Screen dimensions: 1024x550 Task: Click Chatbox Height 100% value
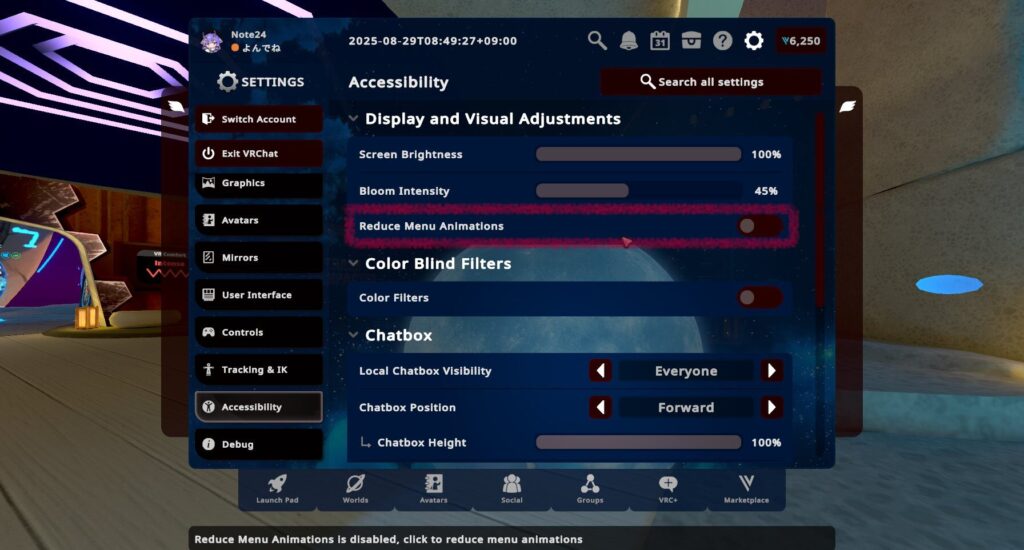click(x=766, y=442)
